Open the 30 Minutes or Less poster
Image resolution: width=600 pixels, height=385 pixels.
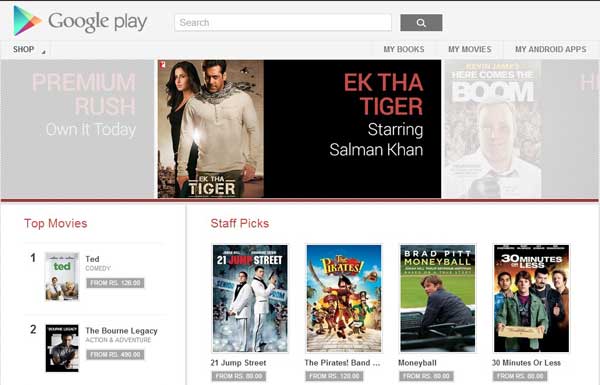532,299
